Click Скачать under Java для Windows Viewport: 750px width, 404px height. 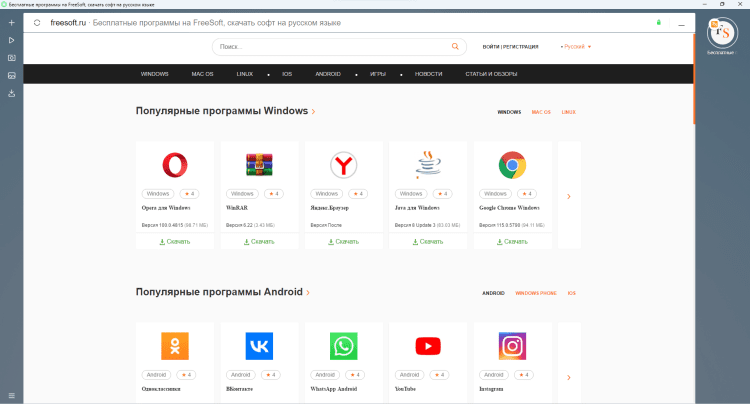click(428, 242)
